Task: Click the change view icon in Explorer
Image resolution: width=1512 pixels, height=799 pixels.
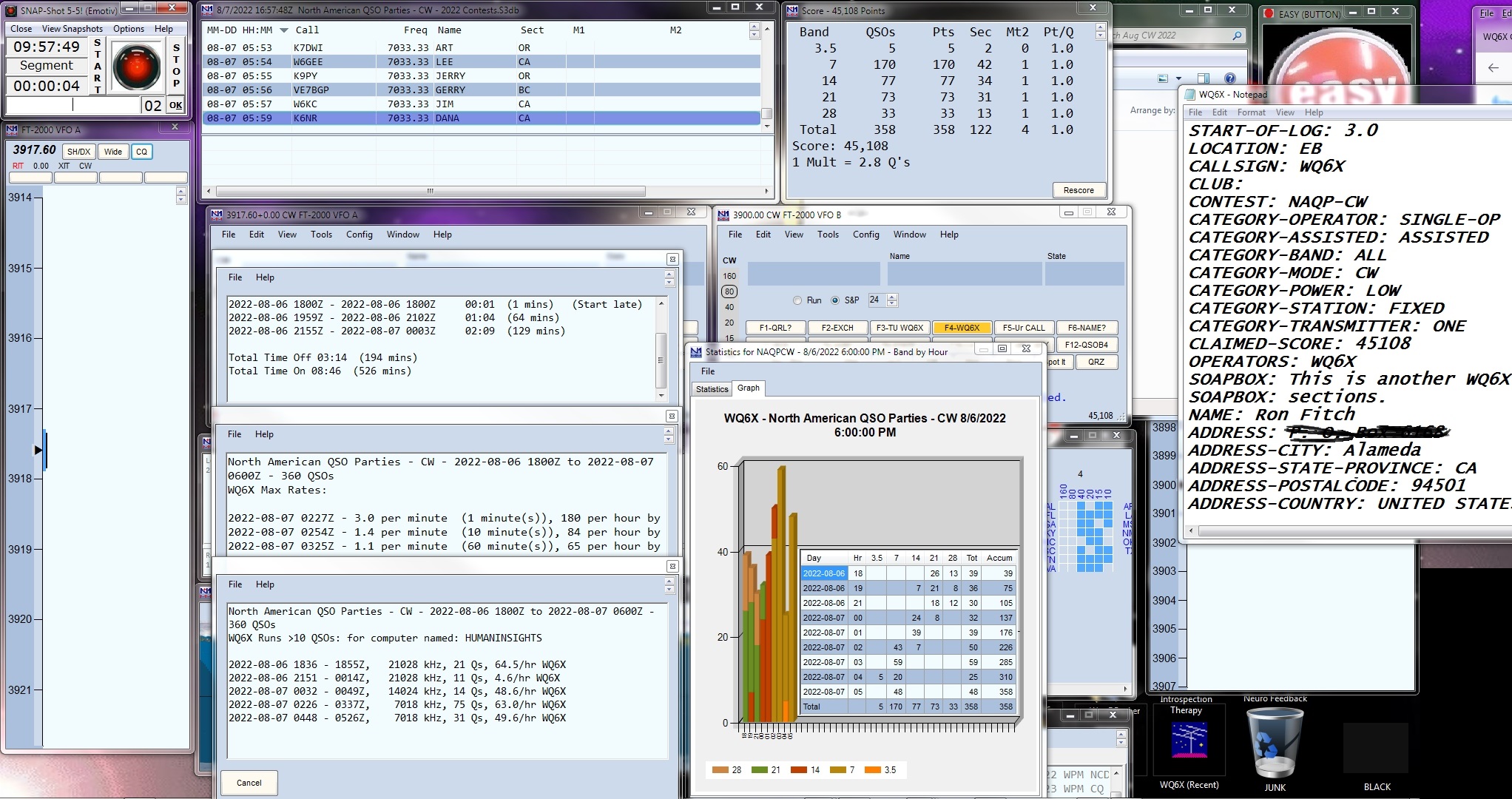Action: (1163, 78)
